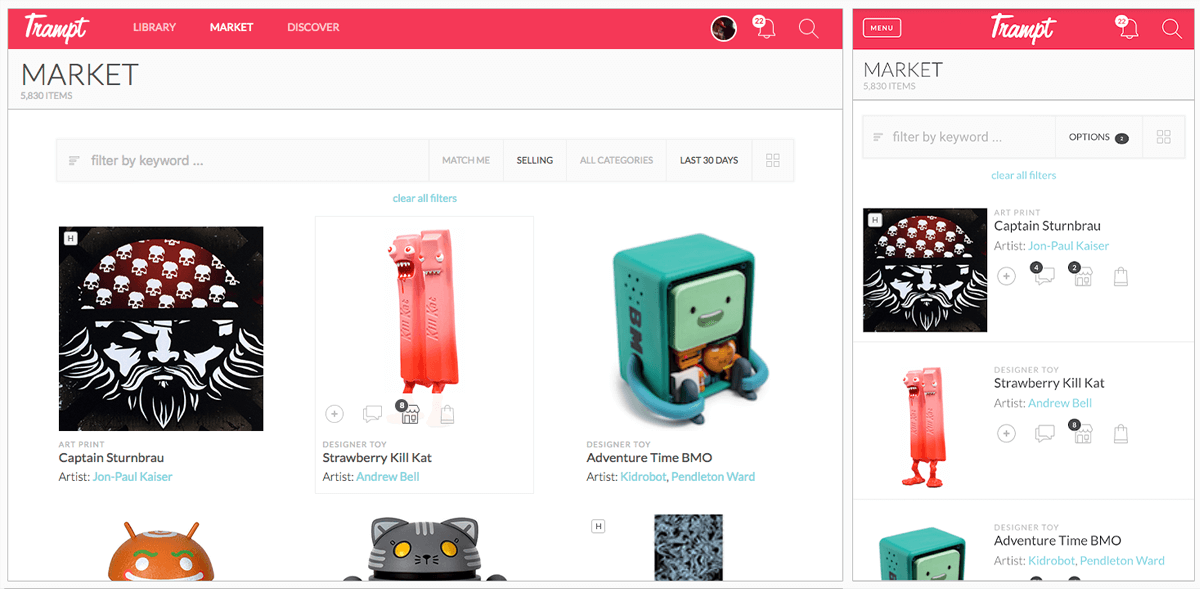Click shopping bag icon on desktop Kill Kat card
1200x589 pixels.
click(x=447, y=413)
